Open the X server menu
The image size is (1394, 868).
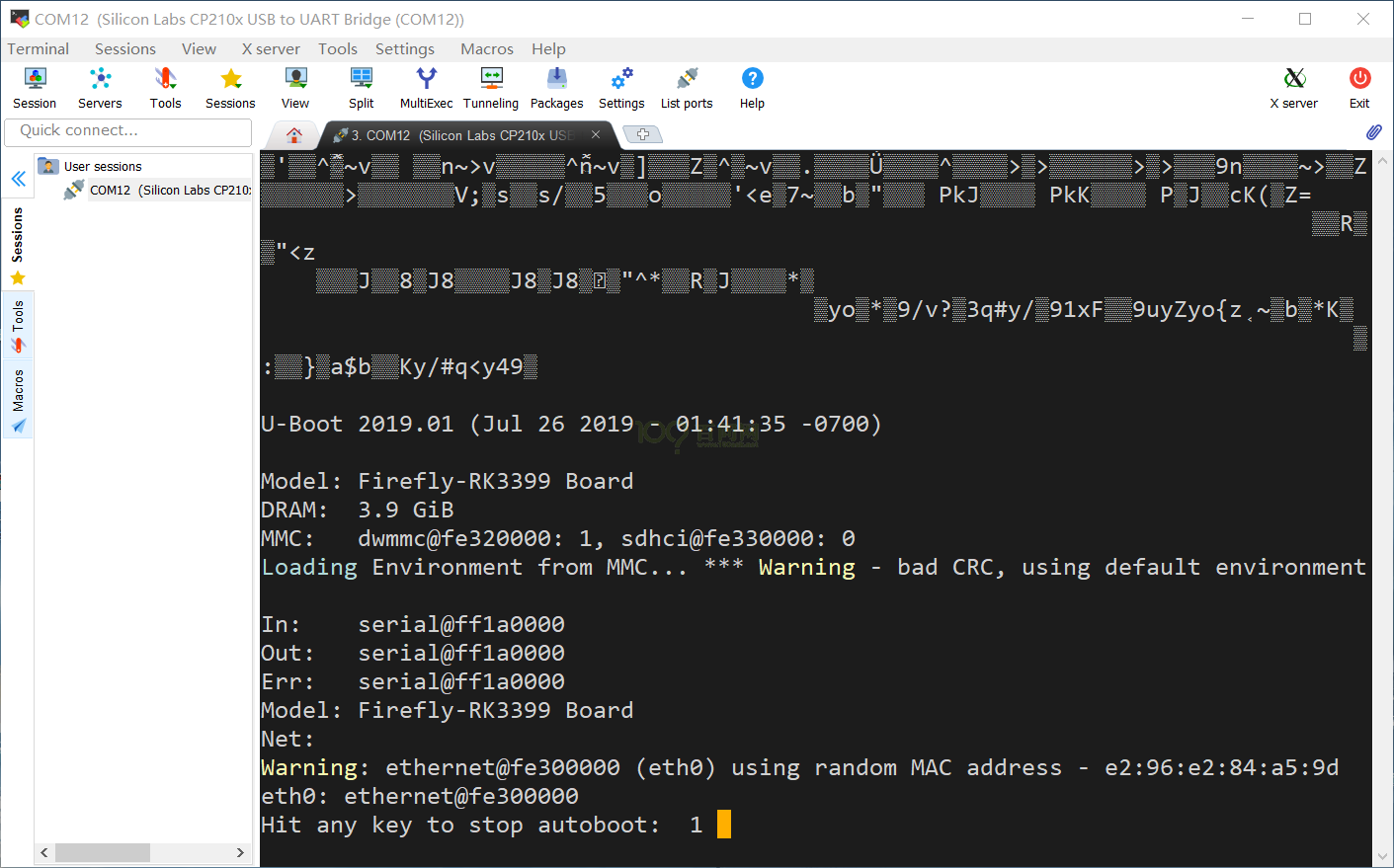(x=271, y=48)
